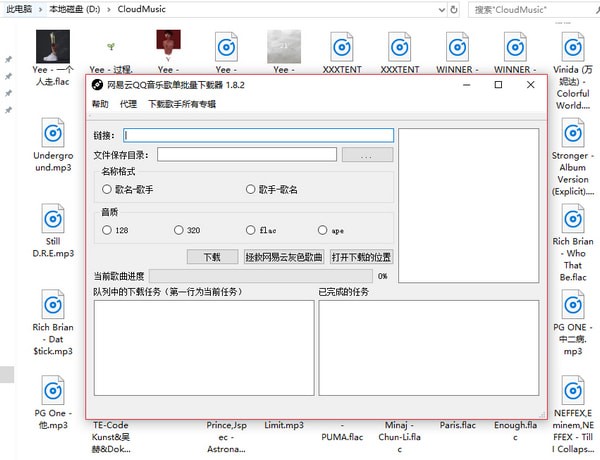Expand the chevron after 此电脑 in breadcrumb
Viewport: 600px width, 460px height.
(x=41, y=10)
